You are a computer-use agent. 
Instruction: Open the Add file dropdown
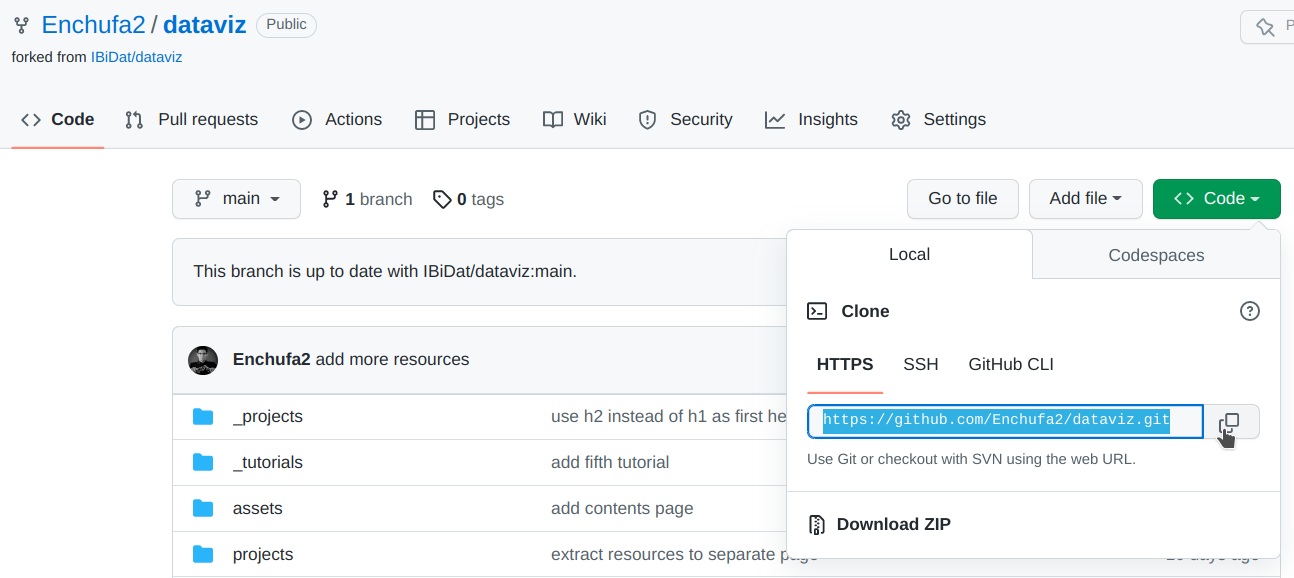(x=1085, y=199)
